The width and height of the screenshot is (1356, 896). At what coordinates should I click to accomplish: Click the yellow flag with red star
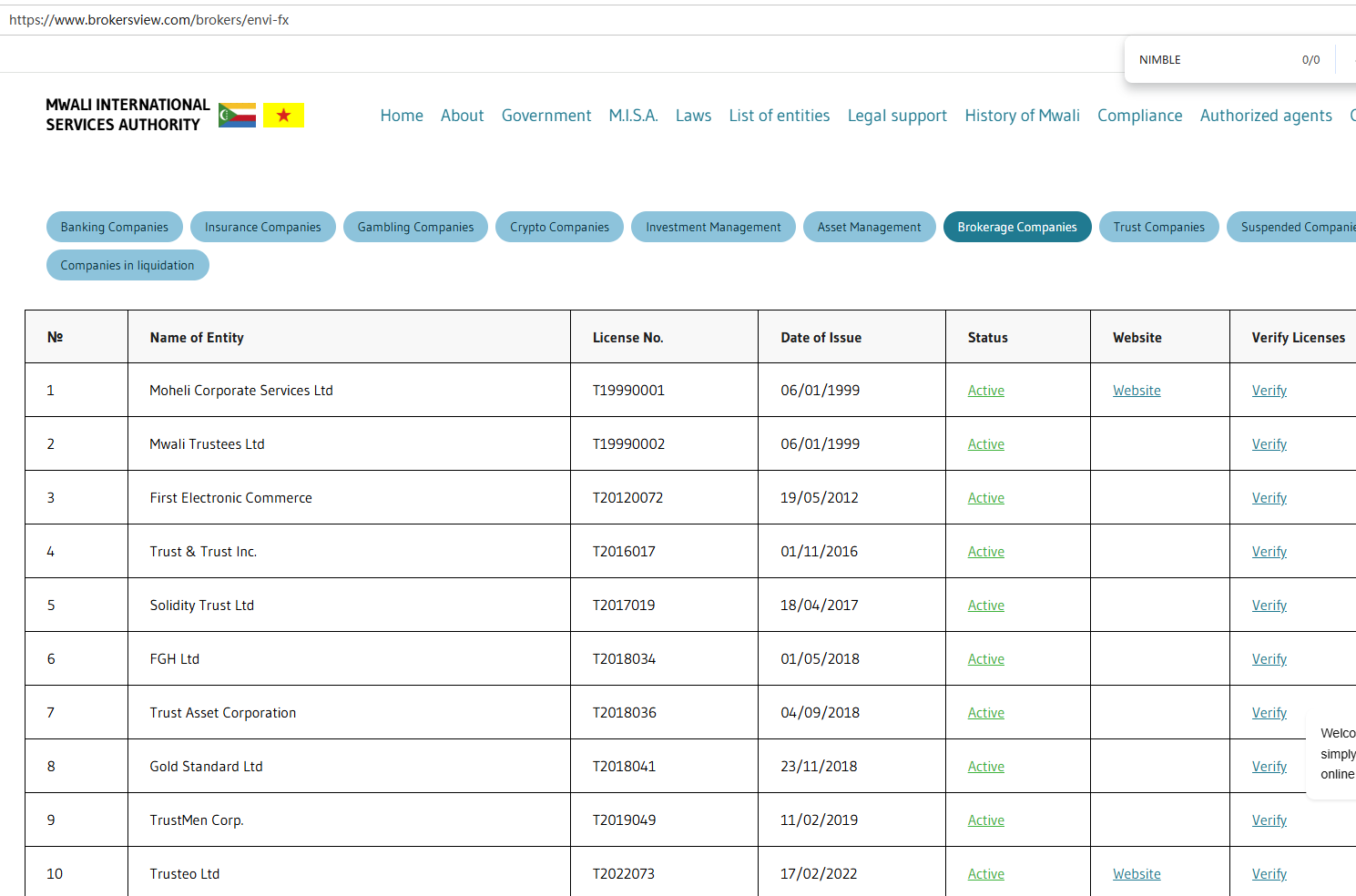point(283,116)
